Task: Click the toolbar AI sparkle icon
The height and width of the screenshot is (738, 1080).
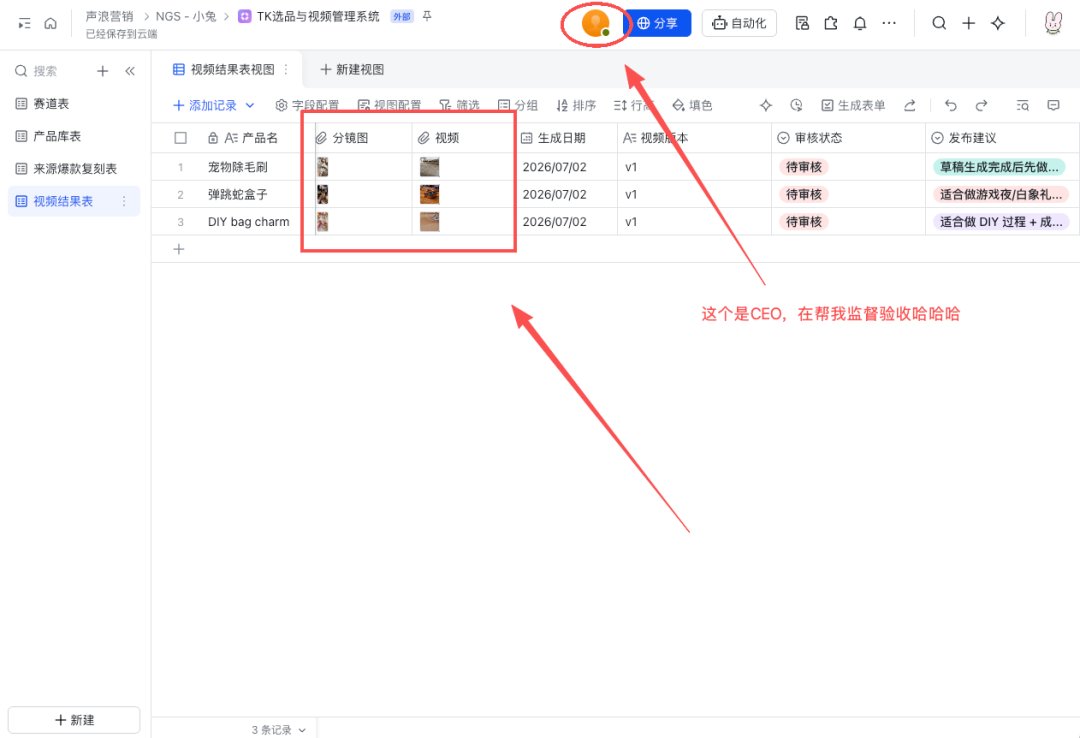Action: (x=766, y=105)
